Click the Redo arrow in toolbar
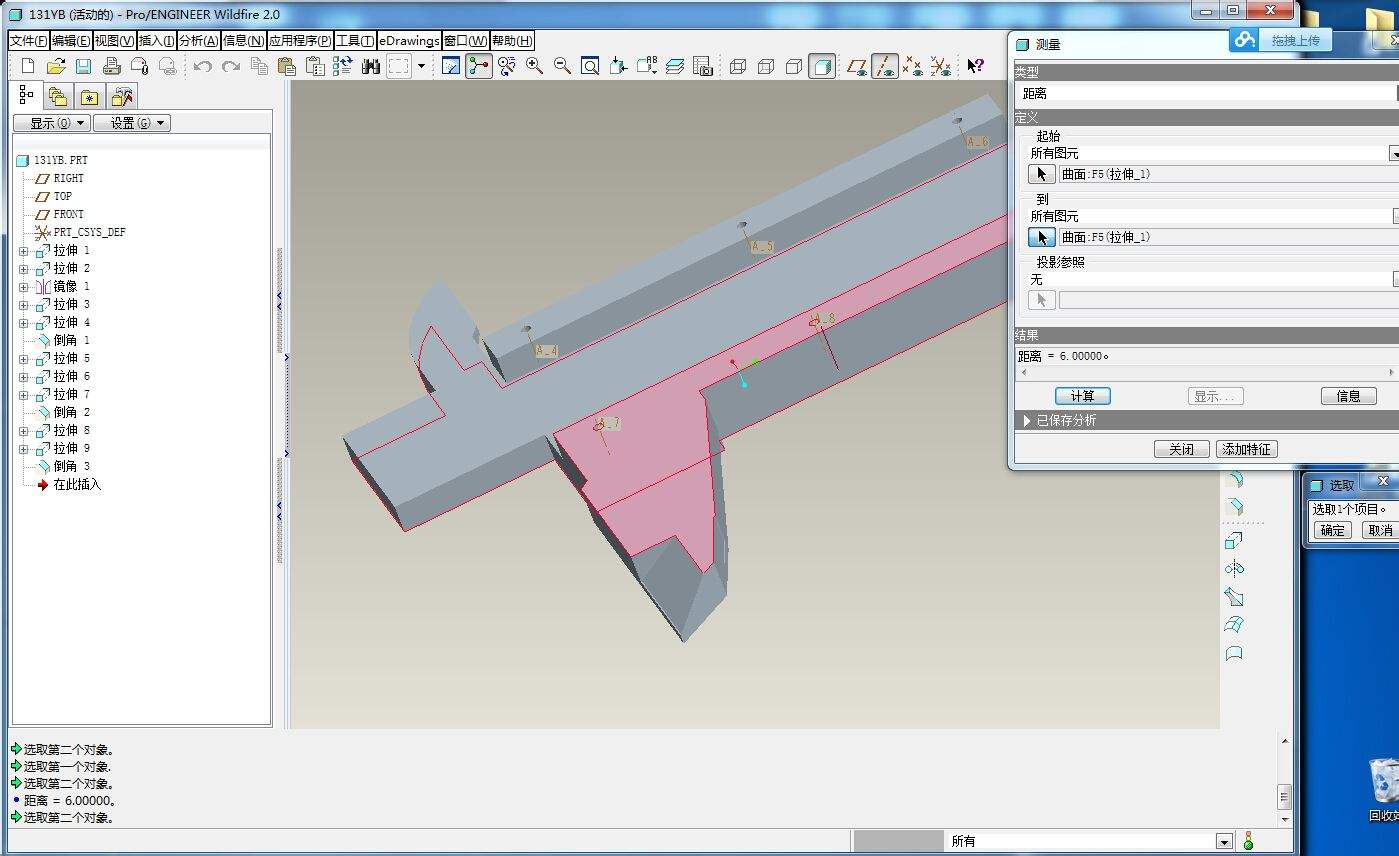Viewport: 1399px width, 856px height. tap(231, 66)
